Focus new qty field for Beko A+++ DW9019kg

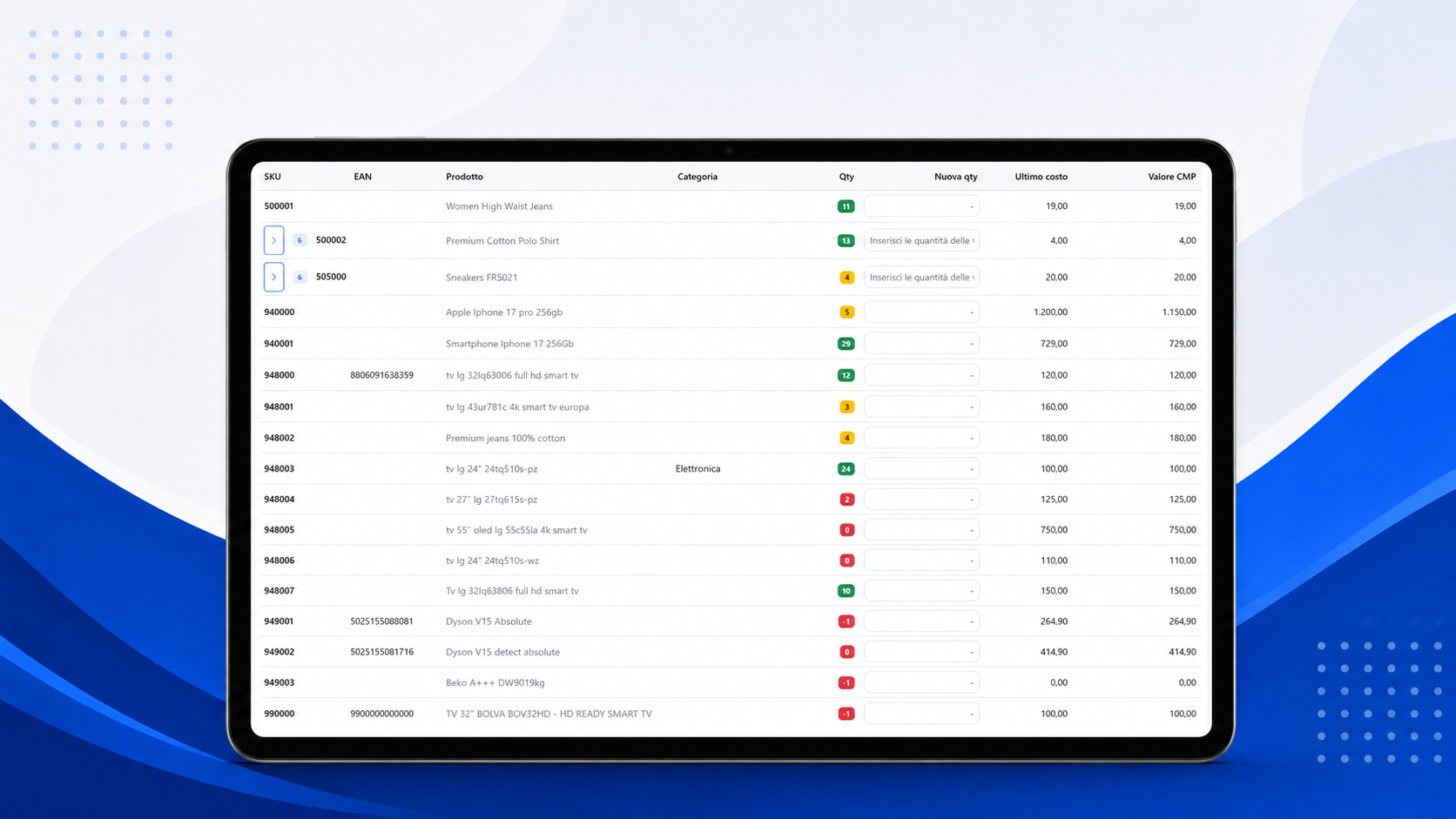(921, 682)
